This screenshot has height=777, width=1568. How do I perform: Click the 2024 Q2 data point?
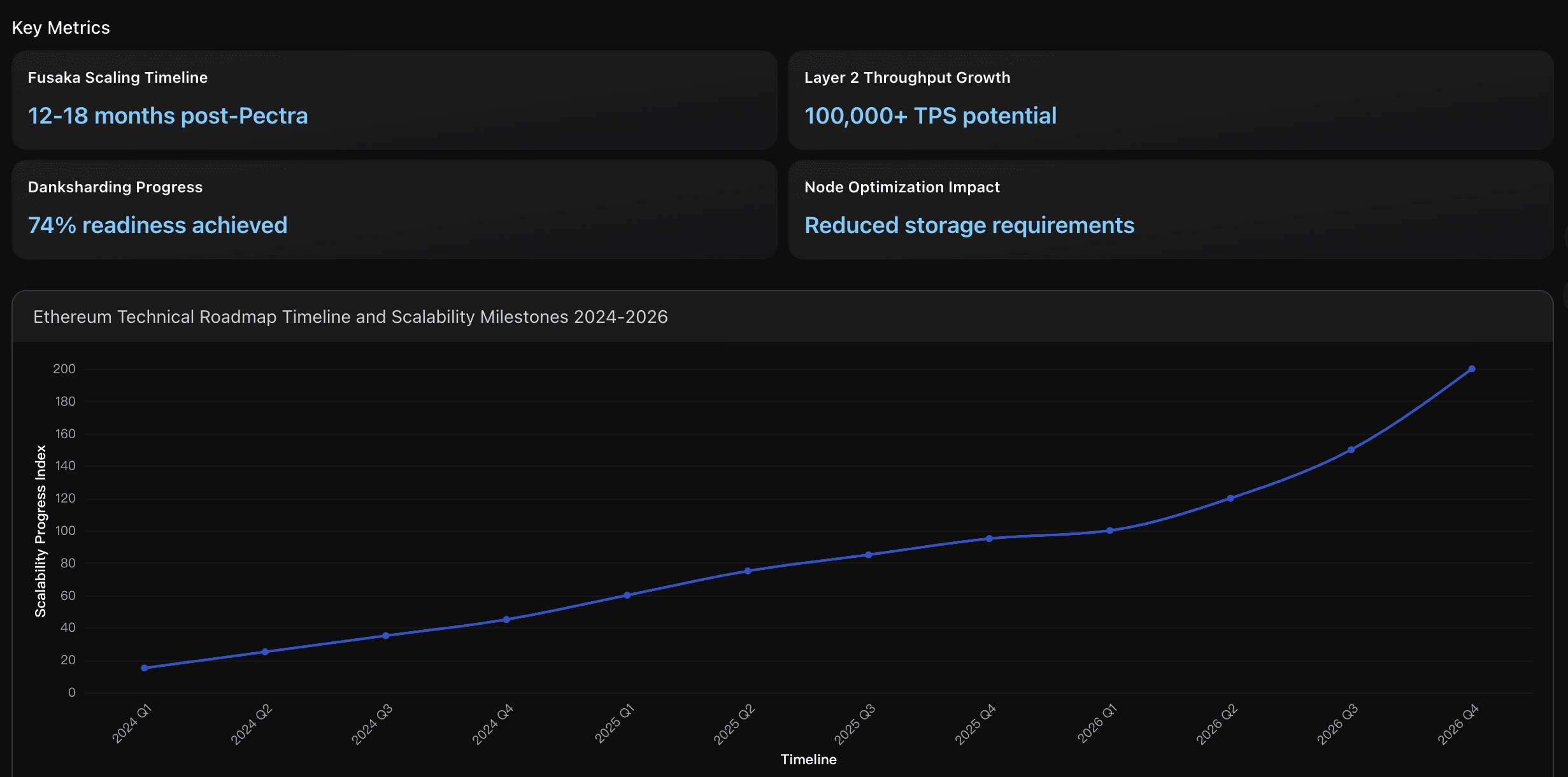pos(265,652)
